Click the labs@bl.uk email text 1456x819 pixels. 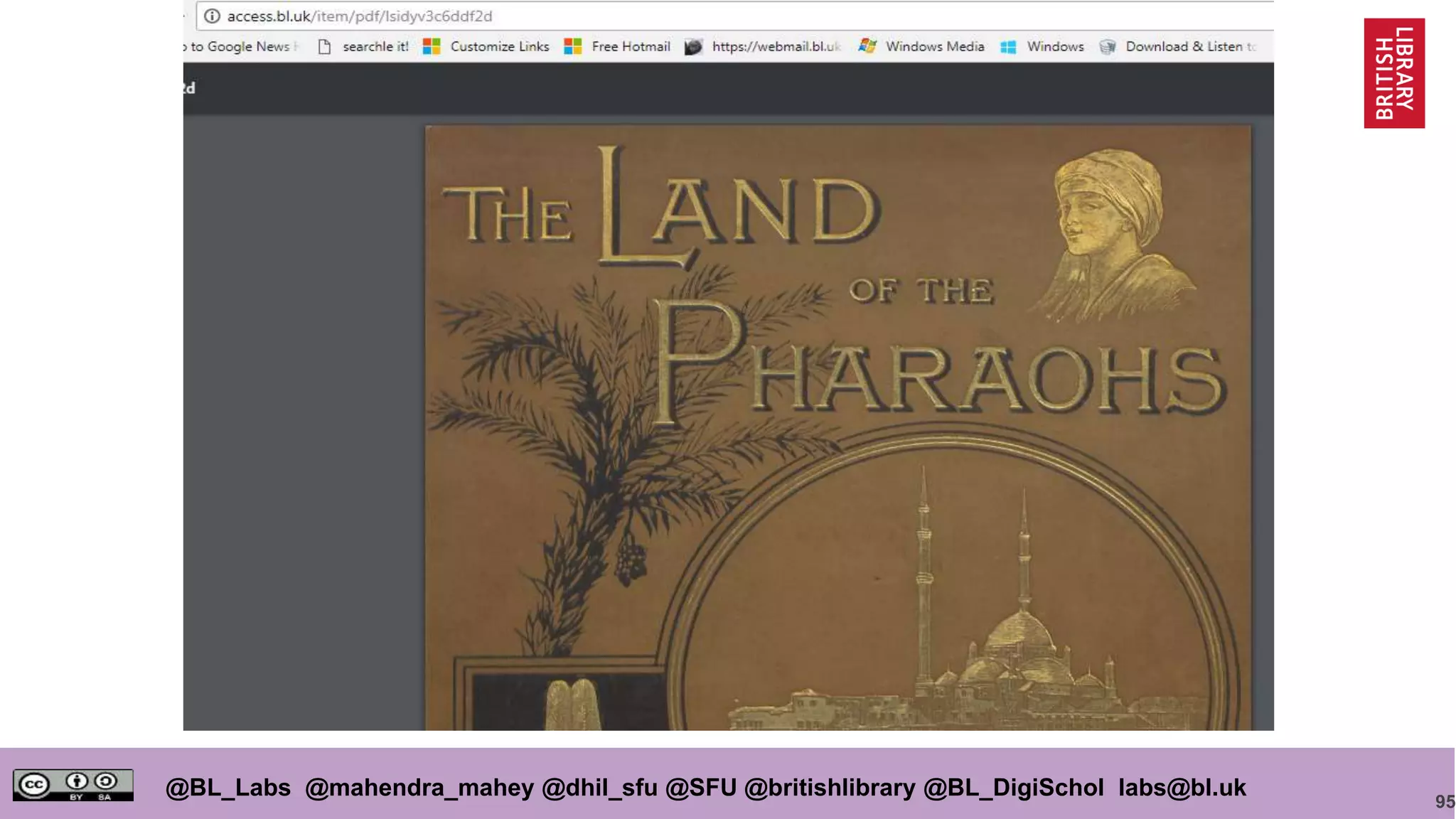(1182, 788)
